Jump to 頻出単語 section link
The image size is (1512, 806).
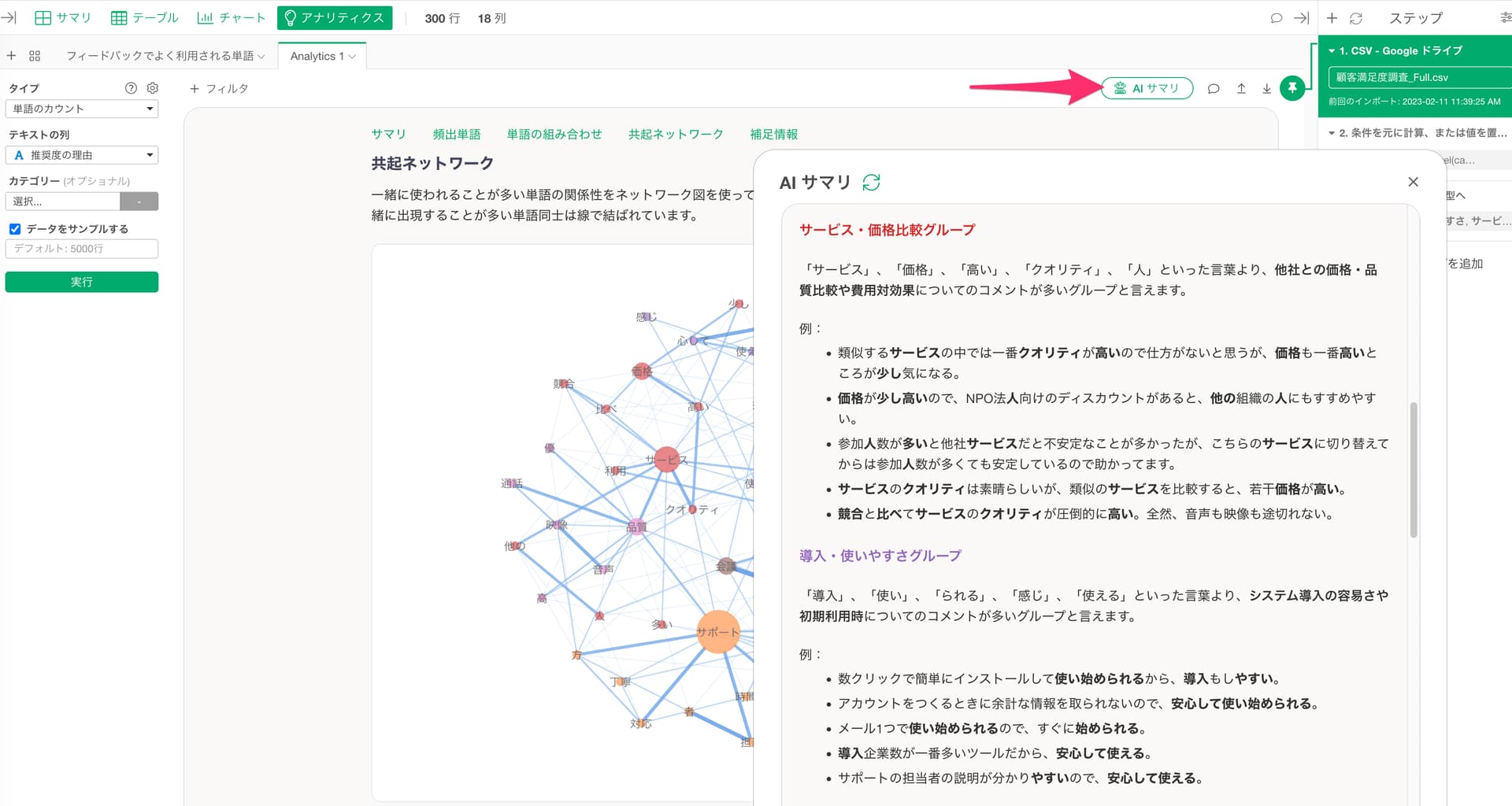[456, 135]
